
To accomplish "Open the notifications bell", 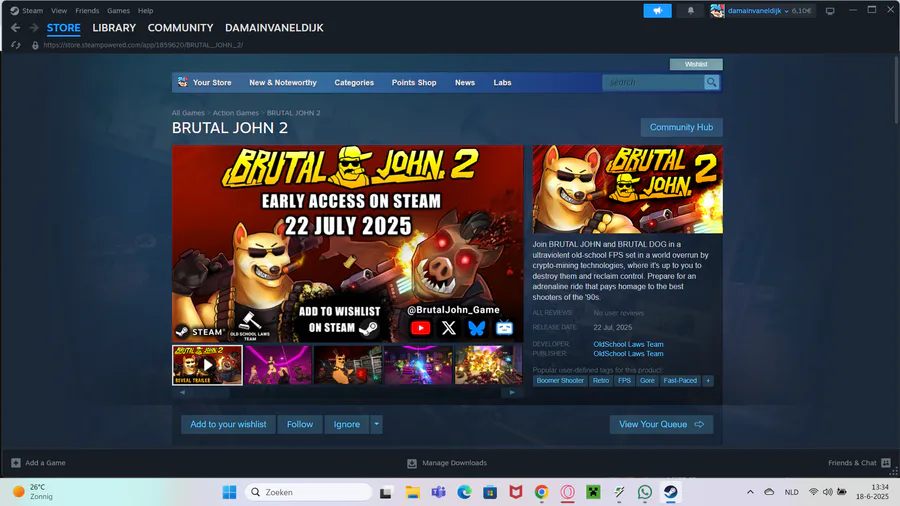I will pyautogui.click(x=690, y=10).
